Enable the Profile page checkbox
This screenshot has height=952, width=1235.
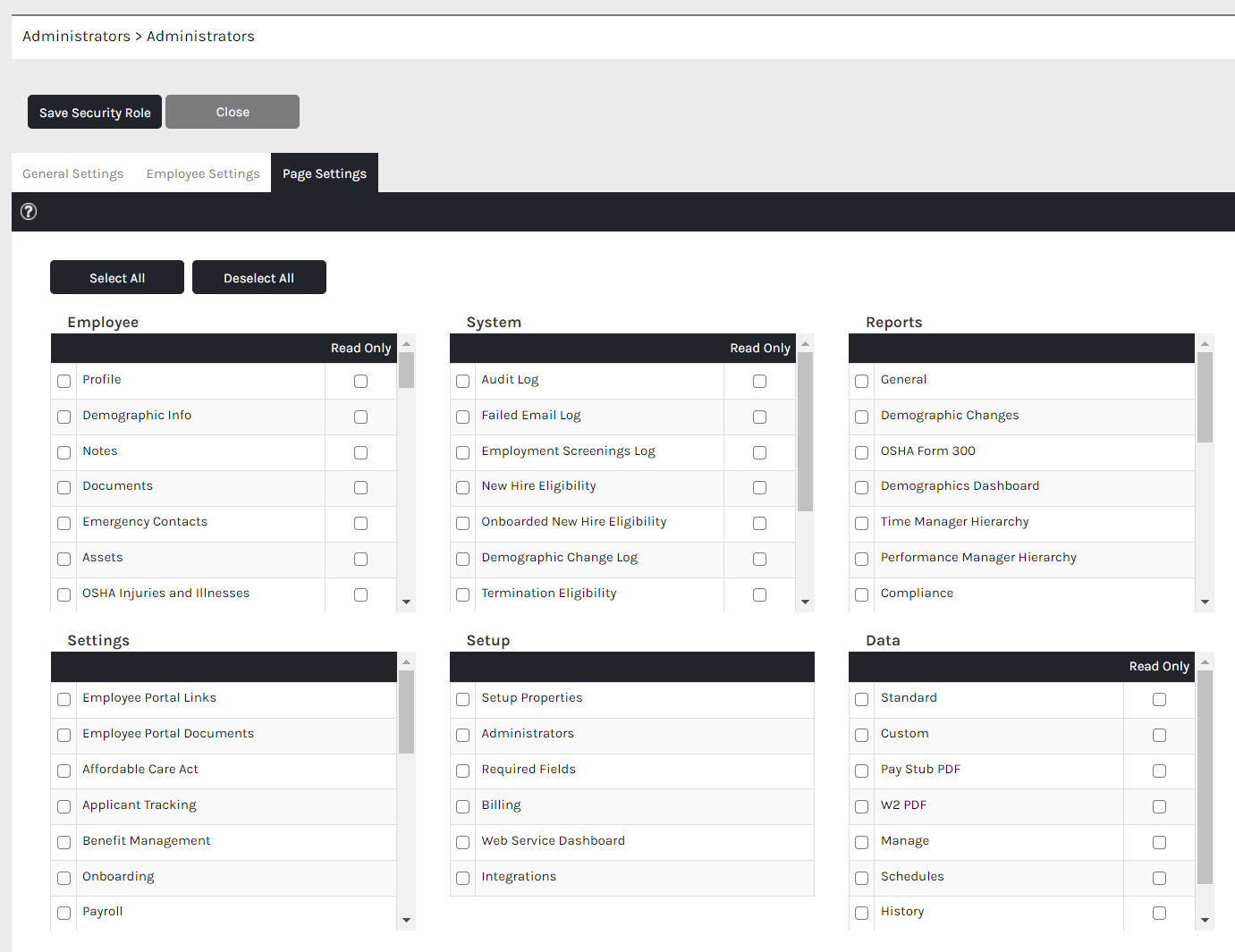click(x=64, y=381)
